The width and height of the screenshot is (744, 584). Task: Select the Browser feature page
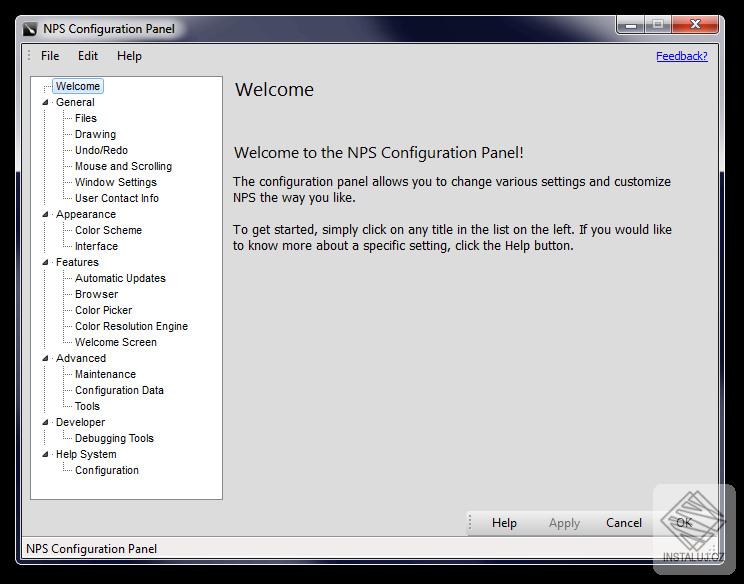(x=96, y=294)
